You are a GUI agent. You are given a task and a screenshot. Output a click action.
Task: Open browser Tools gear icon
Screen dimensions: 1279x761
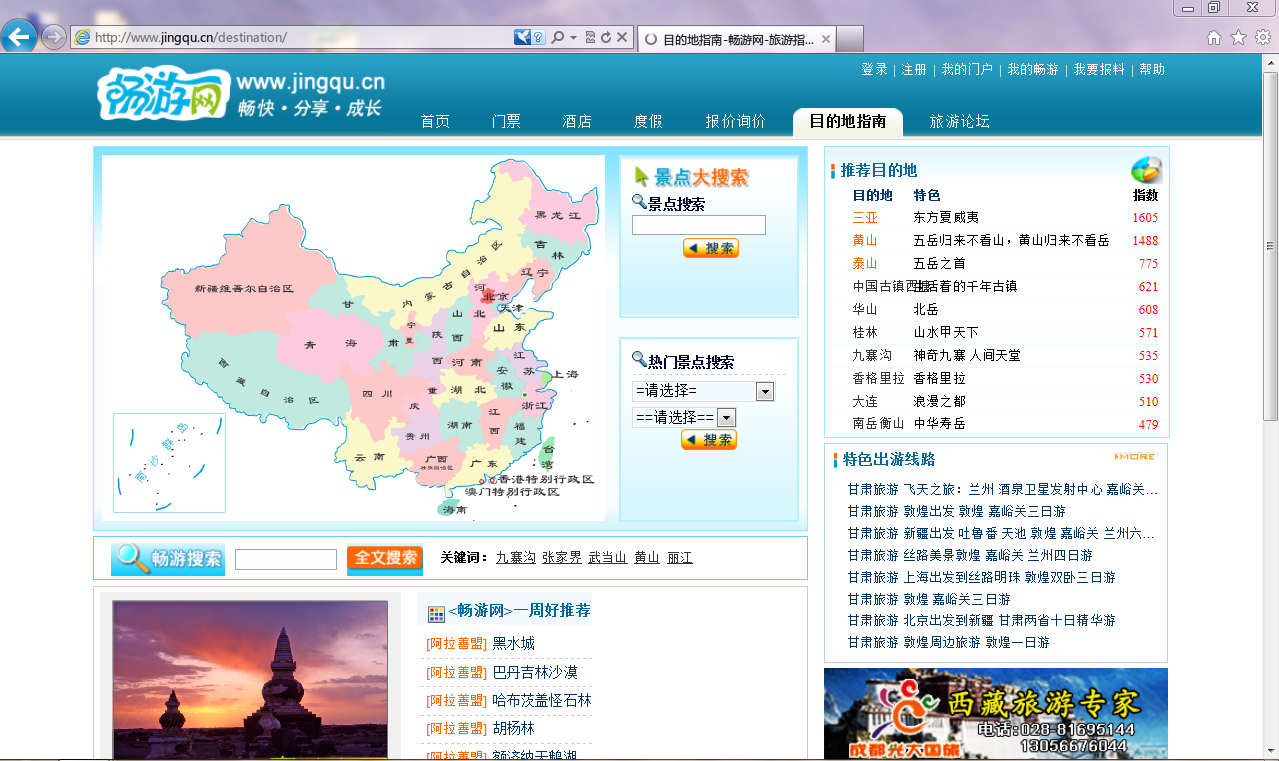click(1263, 37)
